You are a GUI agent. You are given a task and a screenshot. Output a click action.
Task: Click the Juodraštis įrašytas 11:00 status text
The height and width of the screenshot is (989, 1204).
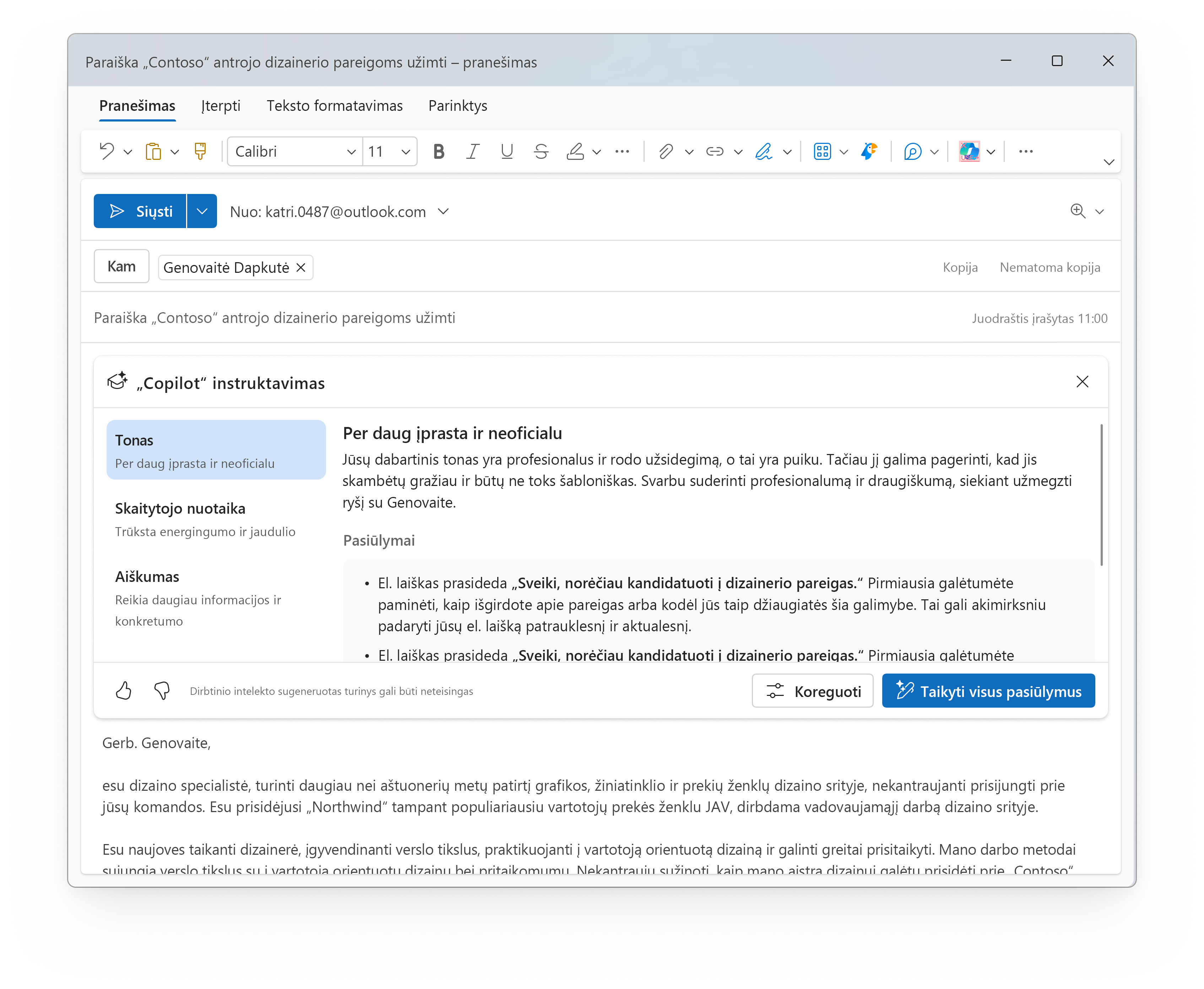pyautogui.click(x=1040, y=318)
